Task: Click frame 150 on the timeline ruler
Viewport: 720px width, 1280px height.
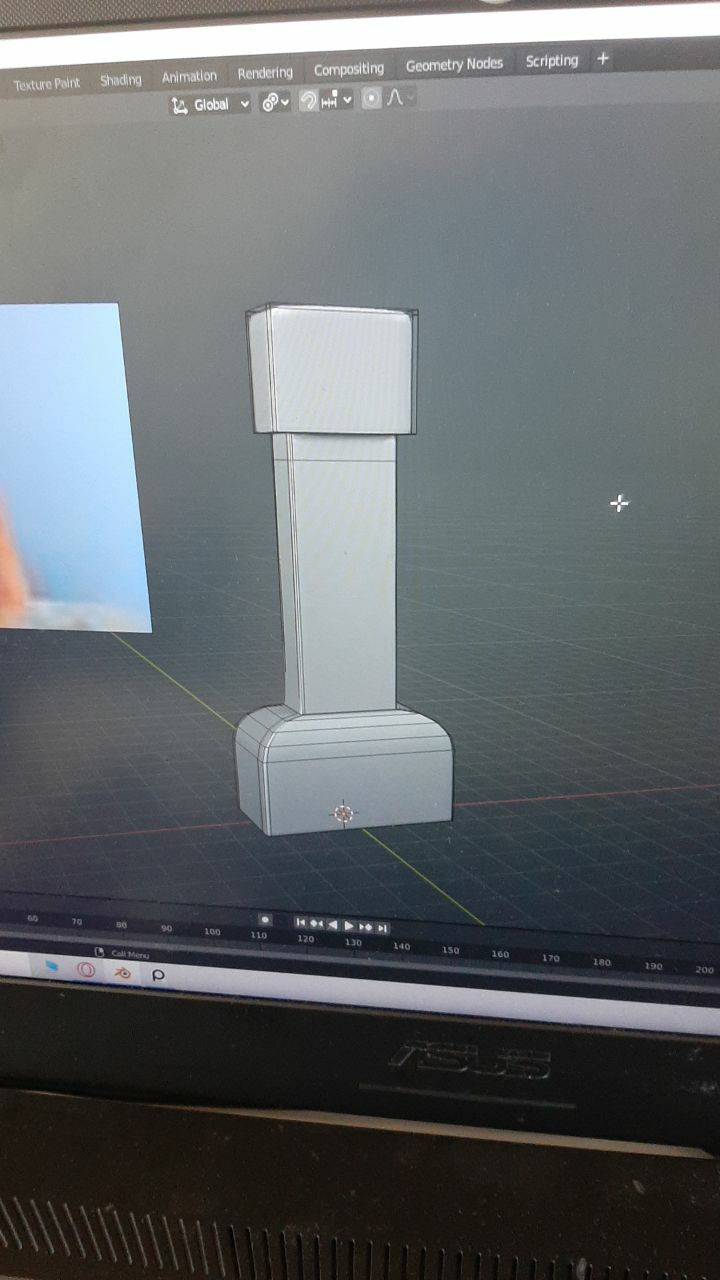Action: pos(451,950)
